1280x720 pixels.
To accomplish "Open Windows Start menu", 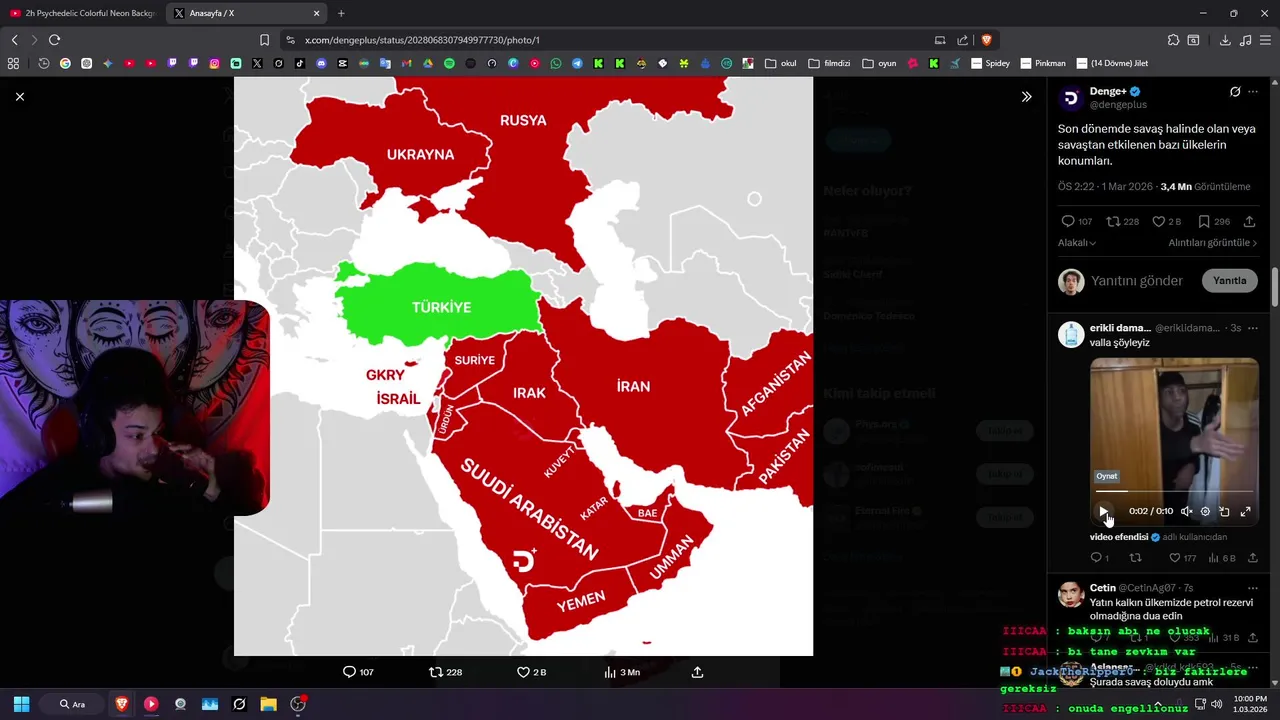I will (x=21, y=704).
